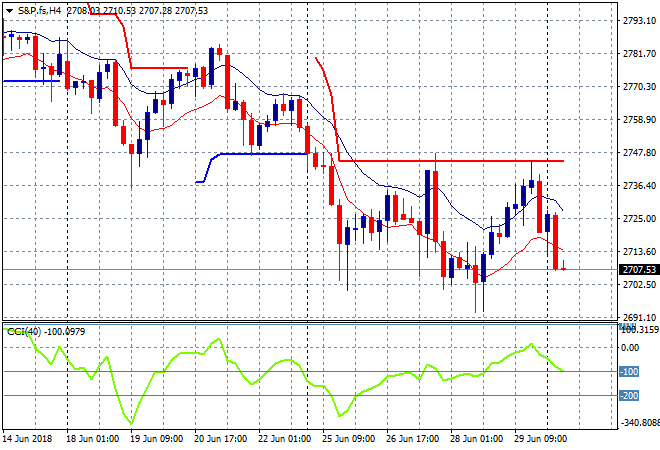Click the 14 Jun 2018 date label
Image resolution: width=660 pixels, height=450 pixels.
click(x=27, y=439)
